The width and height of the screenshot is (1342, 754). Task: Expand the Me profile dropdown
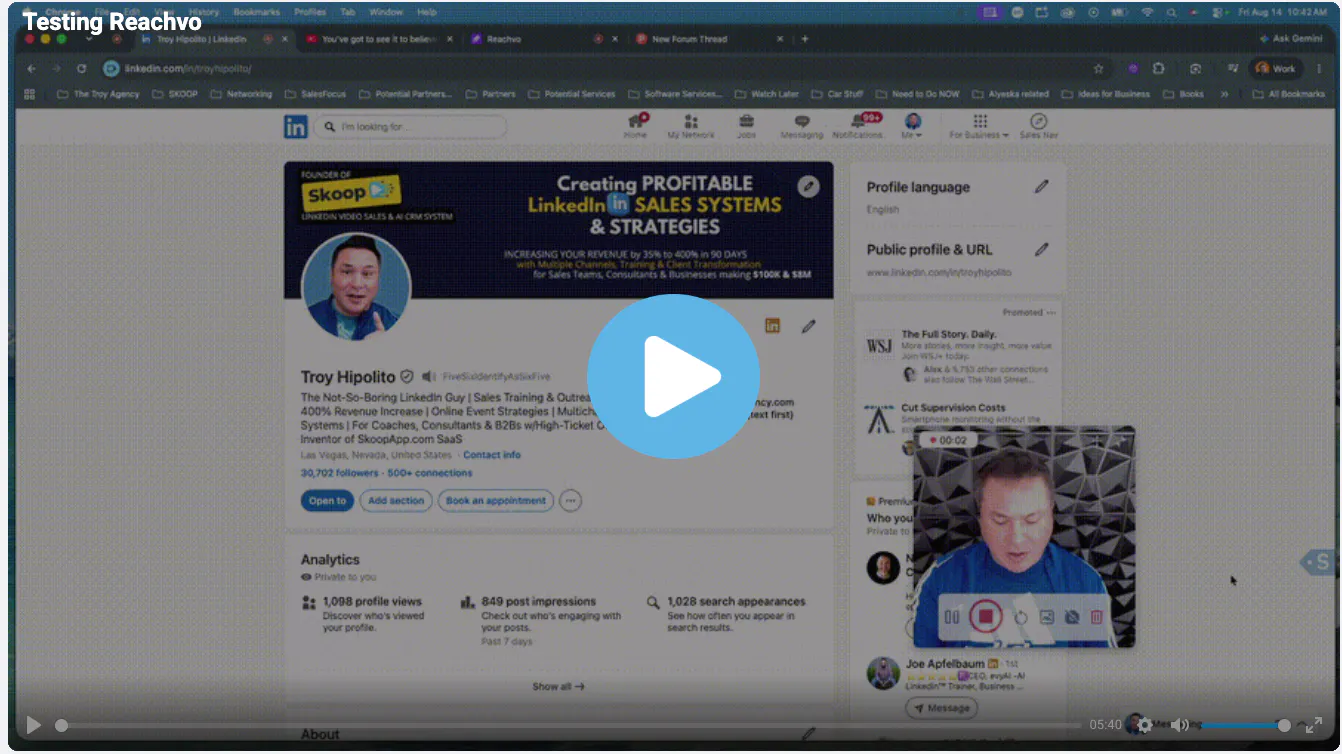point(912,126)
